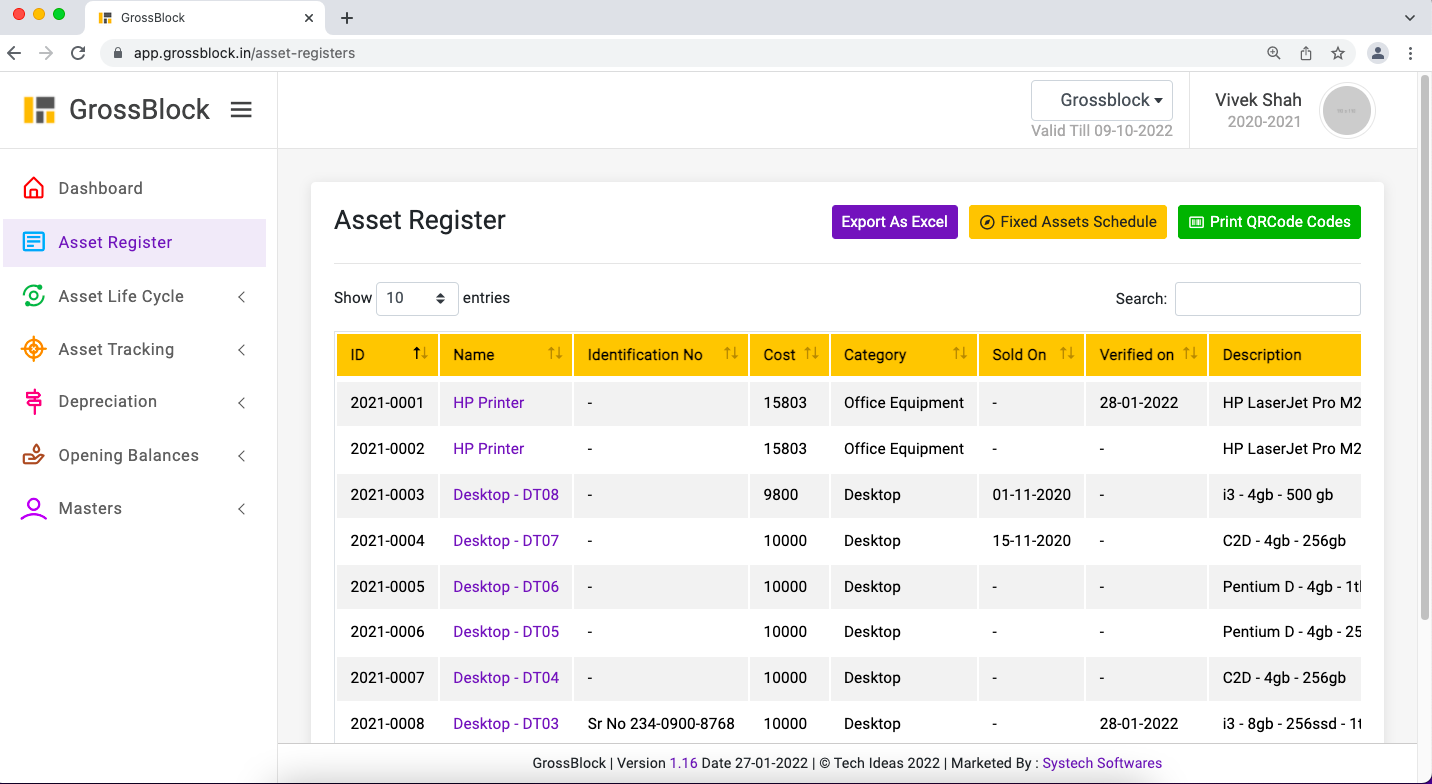
Task: Open Asset Register in sidebar menu
Action: tap(115, 243)
